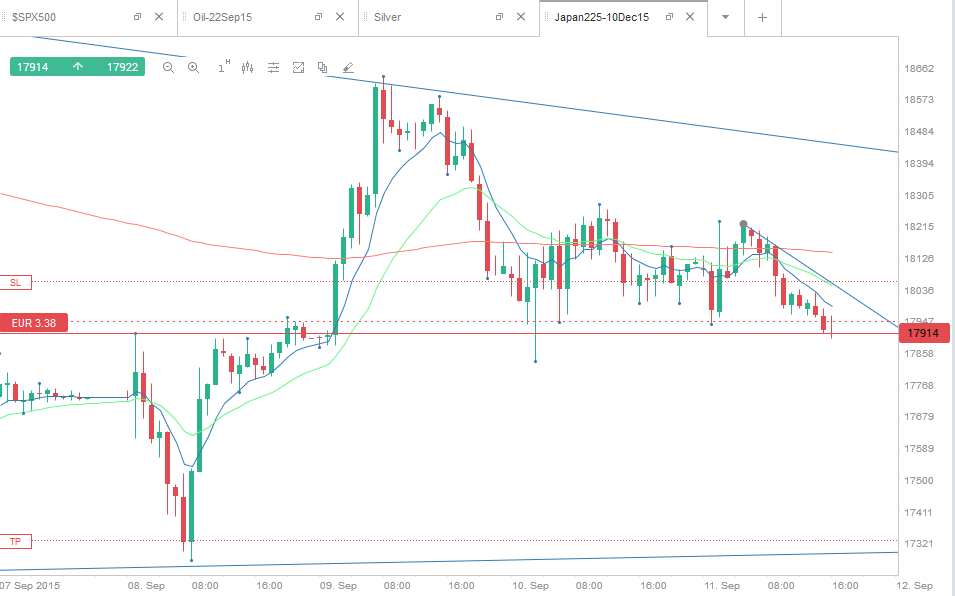
Task: Select the drawing pencil tool
Action: 348,68
